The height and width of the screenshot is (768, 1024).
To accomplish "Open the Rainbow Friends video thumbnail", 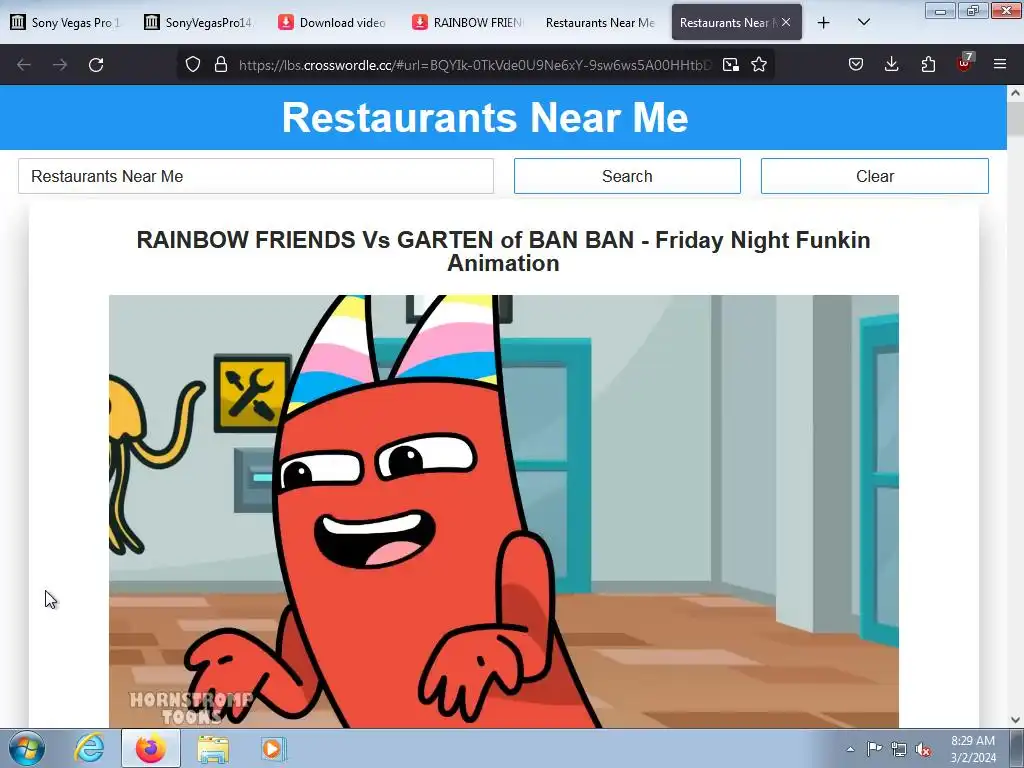I will pyautogui.click(x=504, y=511).
